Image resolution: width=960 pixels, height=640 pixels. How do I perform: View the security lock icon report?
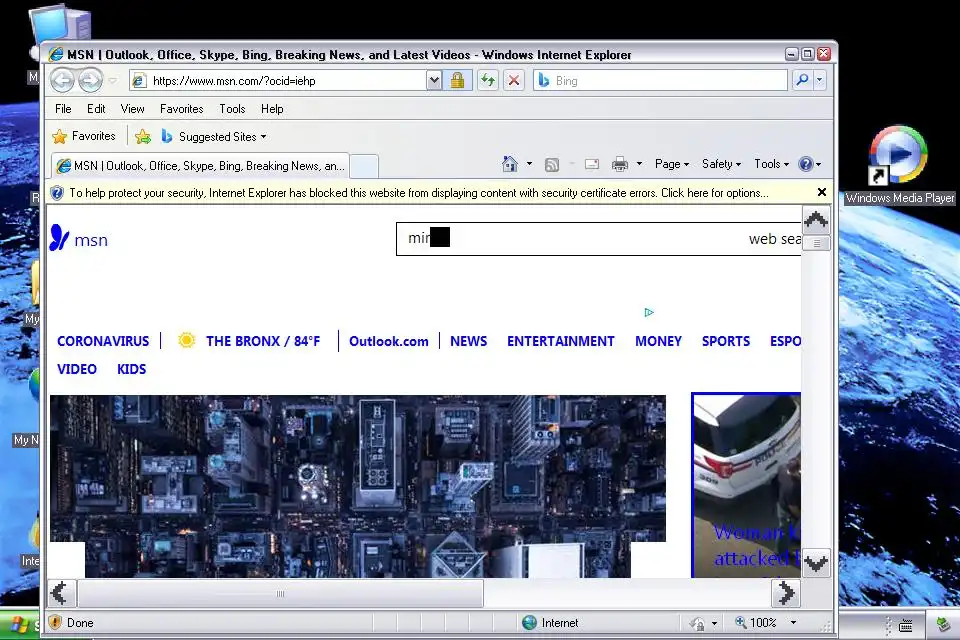click(457, 80)
